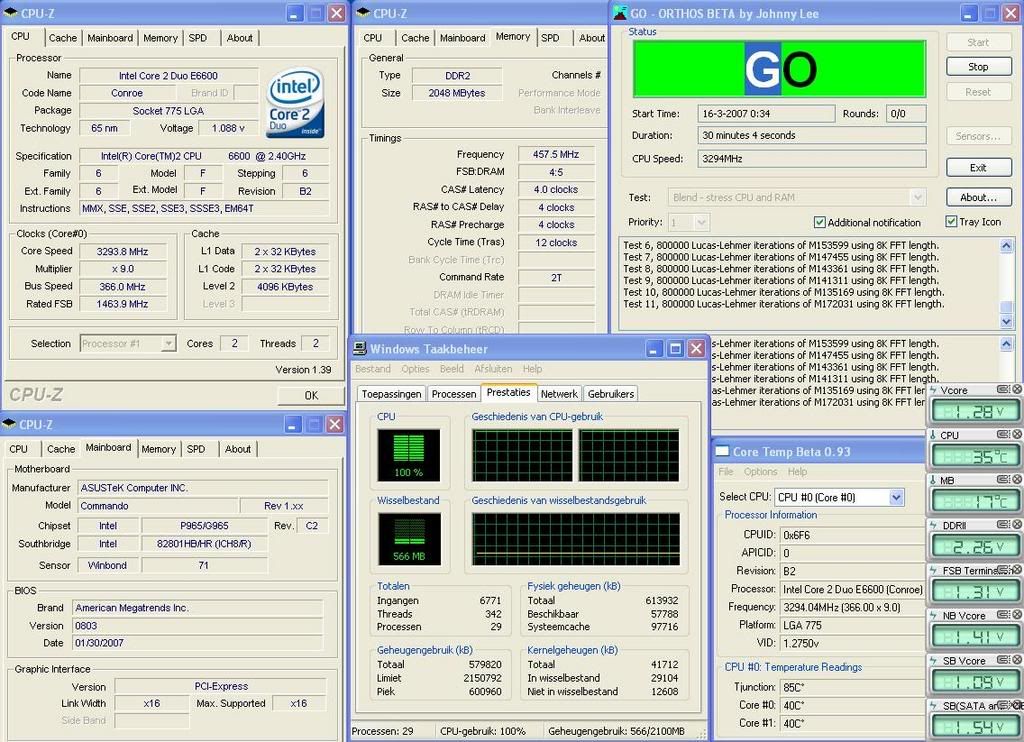Click the Start Time field in ORTHOS
Viewport: 1024px width, 742px height.
coord(766,114)
